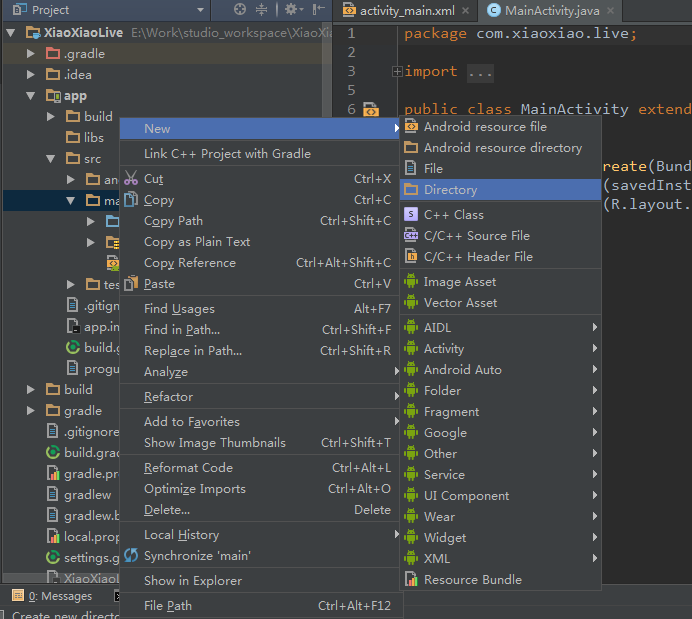The width and height of the screenshot is (692, 619).
Task: Click the gutter related-XML icon on line 6
Action: pos(371,109)
